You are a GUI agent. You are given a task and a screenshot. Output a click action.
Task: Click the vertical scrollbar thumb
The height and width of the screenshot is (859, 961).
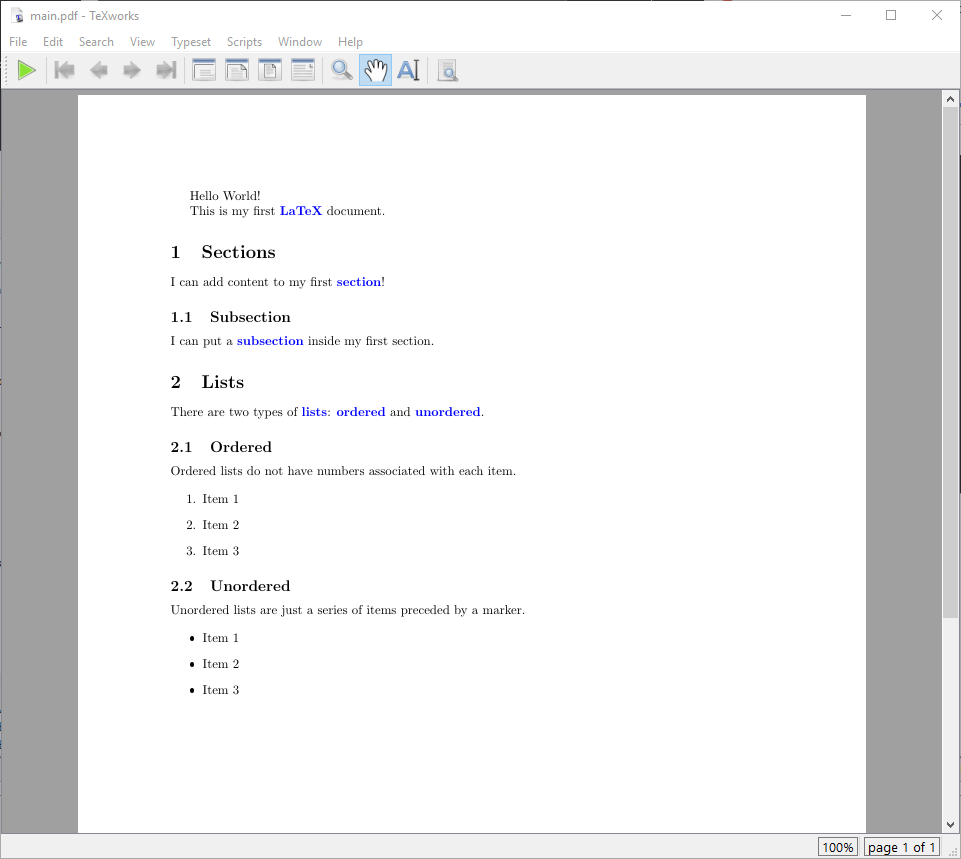tap(950, 362)
